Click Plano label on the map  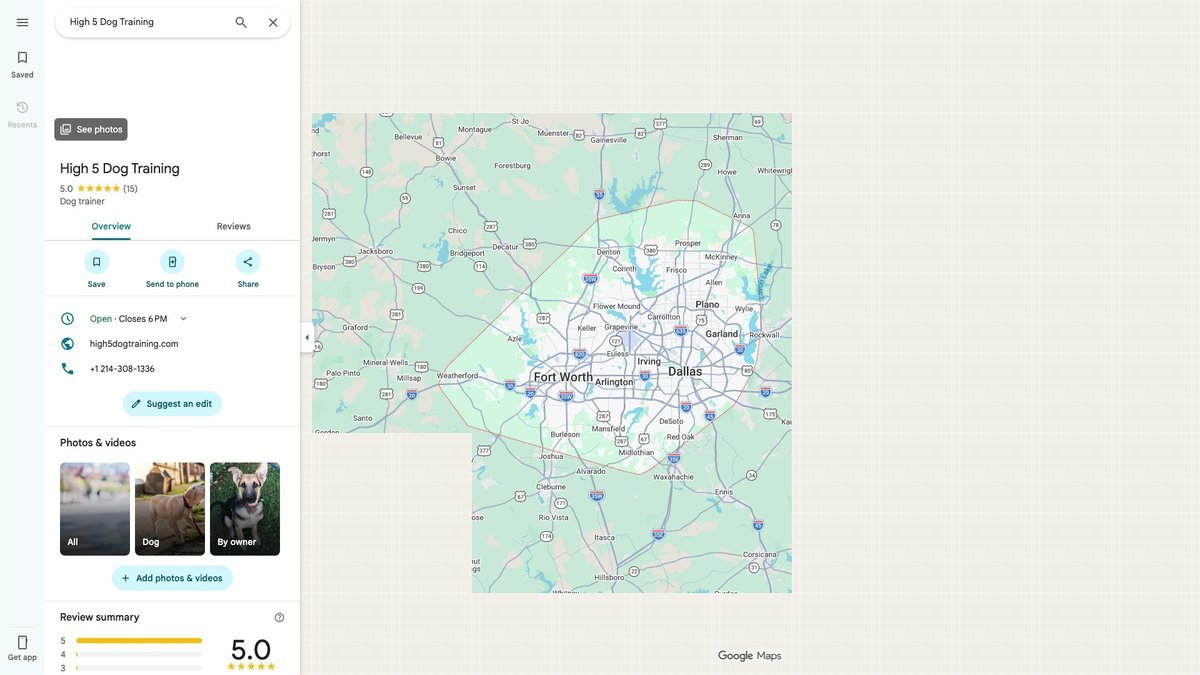[x=707, y=304]
